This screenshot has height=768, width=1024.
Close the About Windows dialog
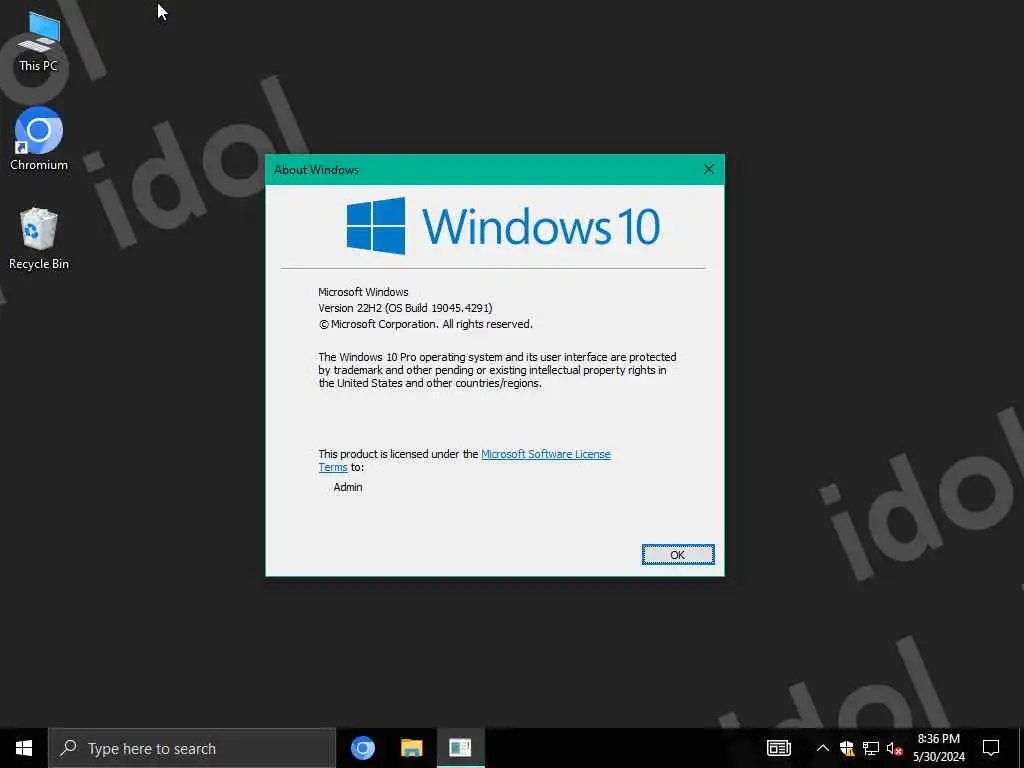pos(709,169)
